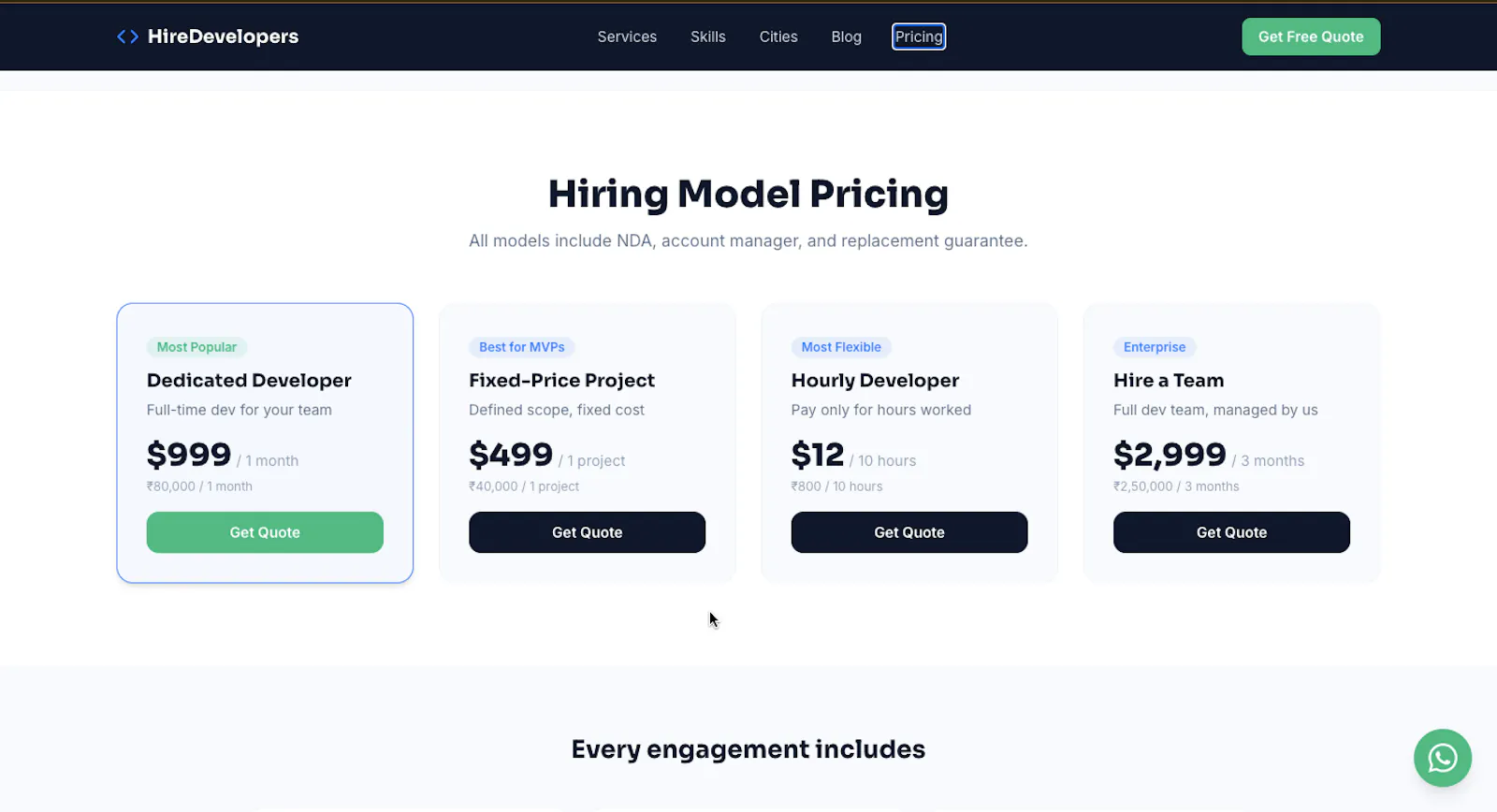This screenshot has width=1497, height=812.
Task: Get Quote for Hourly Developer plan
Action: 909,532
